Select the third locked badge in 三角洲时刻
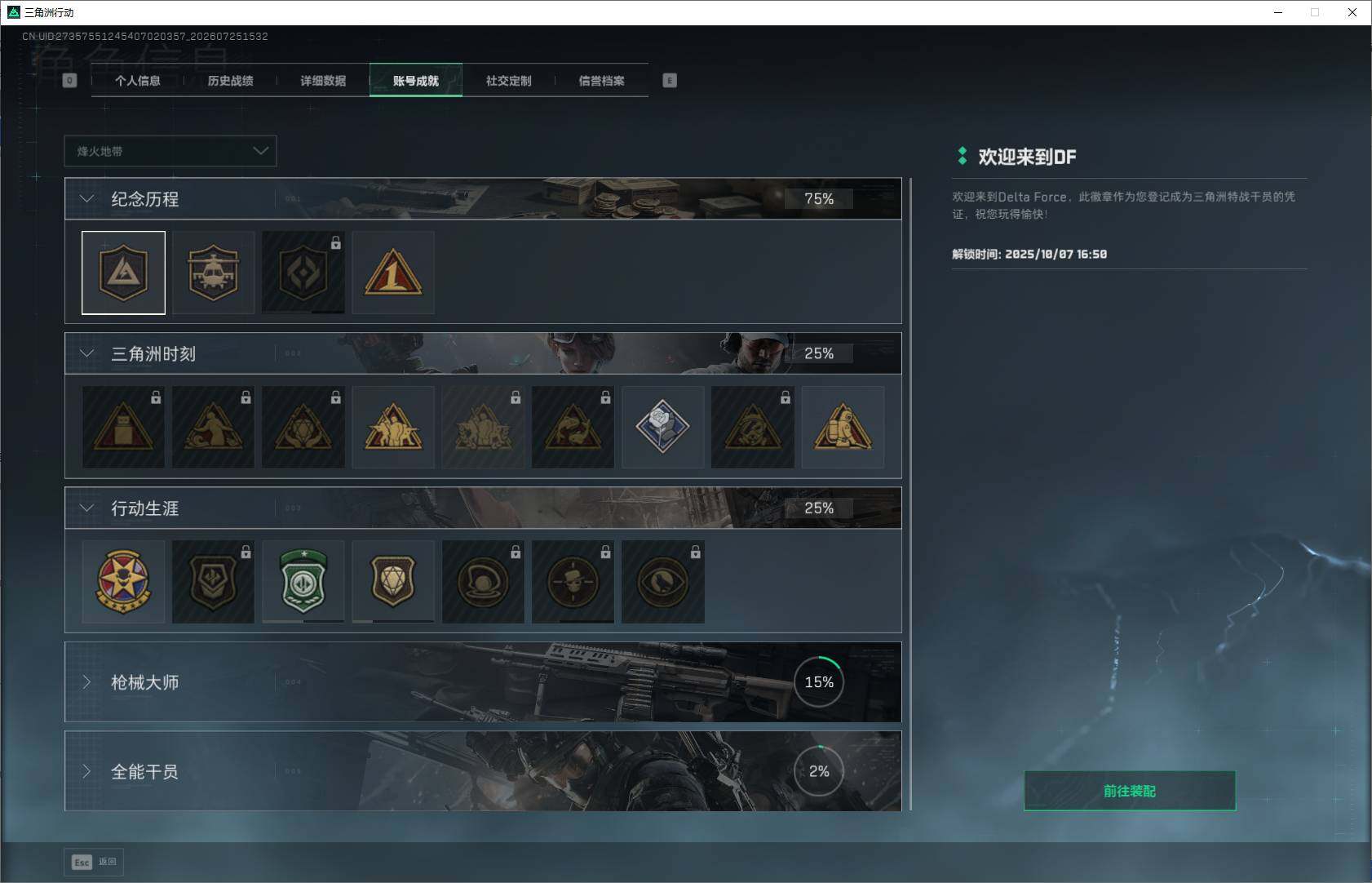 303,427
